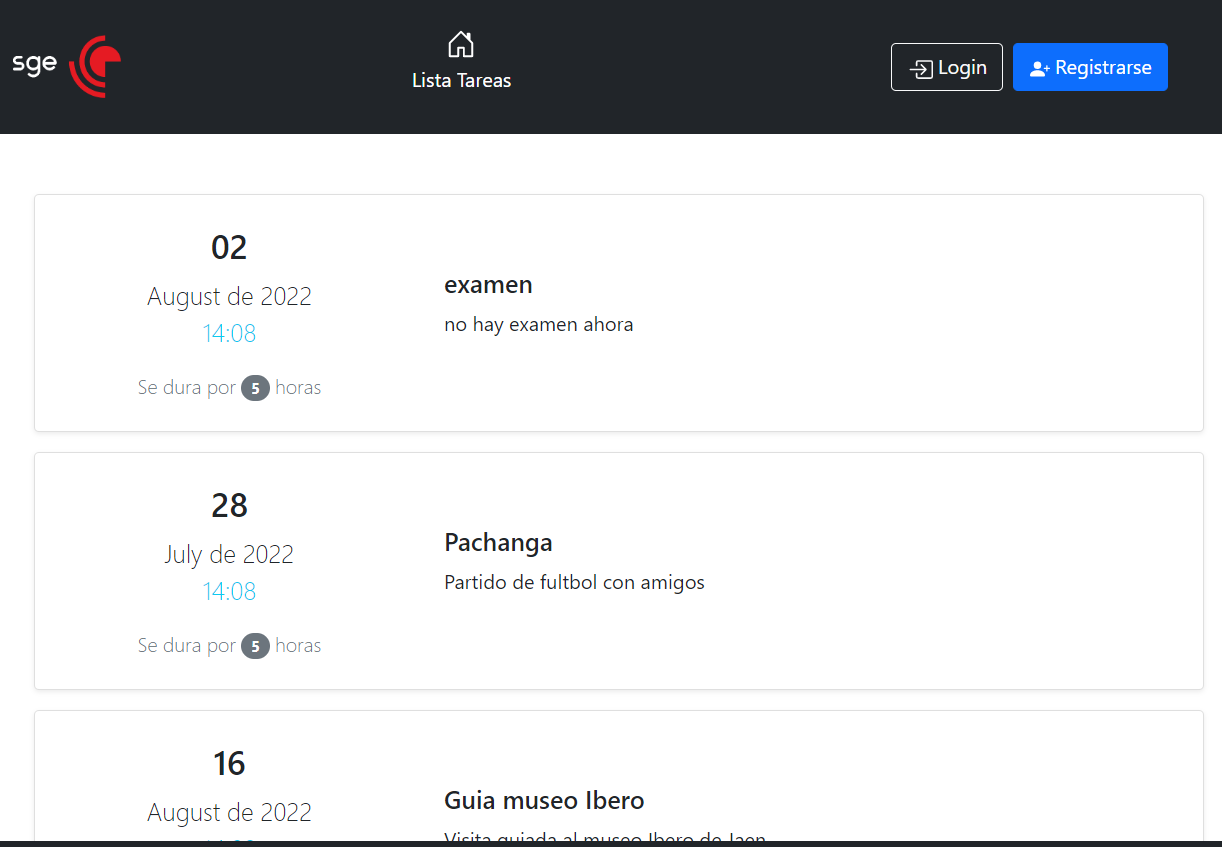Select the text Partido de fultbol con amigos
The height and width of the screenshot is (847, 1222).
574,582
